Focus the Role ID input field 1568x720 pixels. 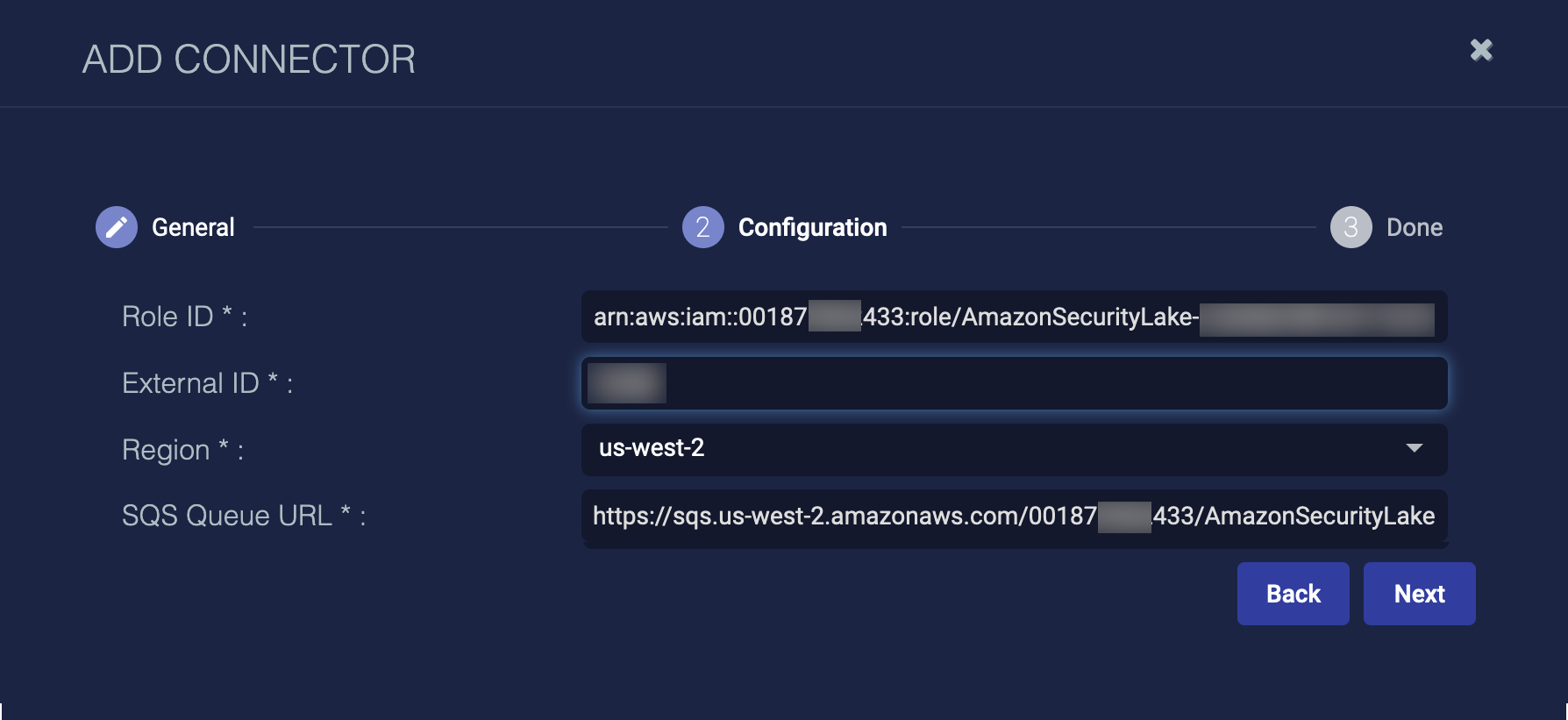[x=1014, y=317]
